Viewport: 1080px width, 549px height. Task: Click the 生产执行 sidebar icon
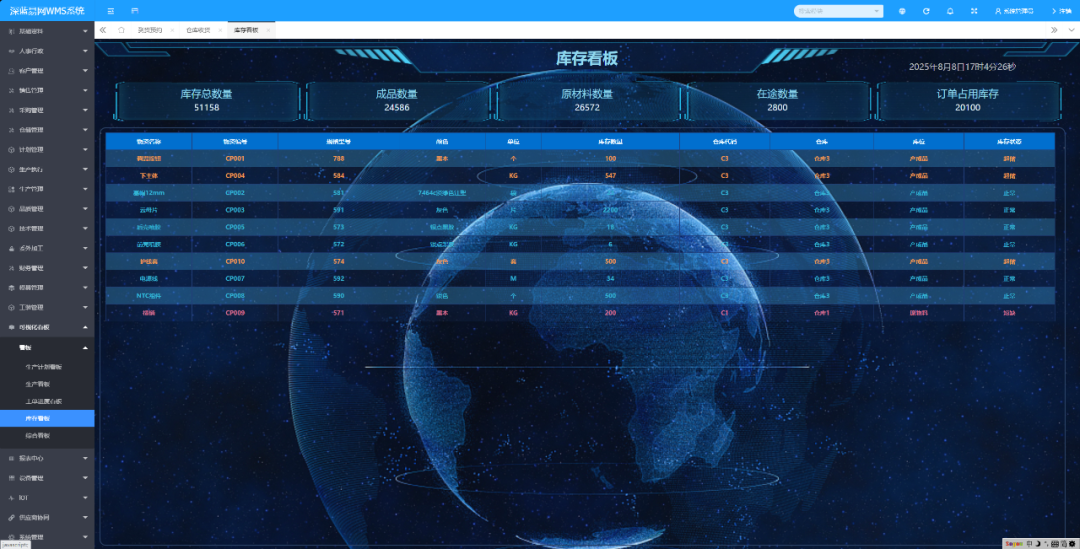point(11,169)
